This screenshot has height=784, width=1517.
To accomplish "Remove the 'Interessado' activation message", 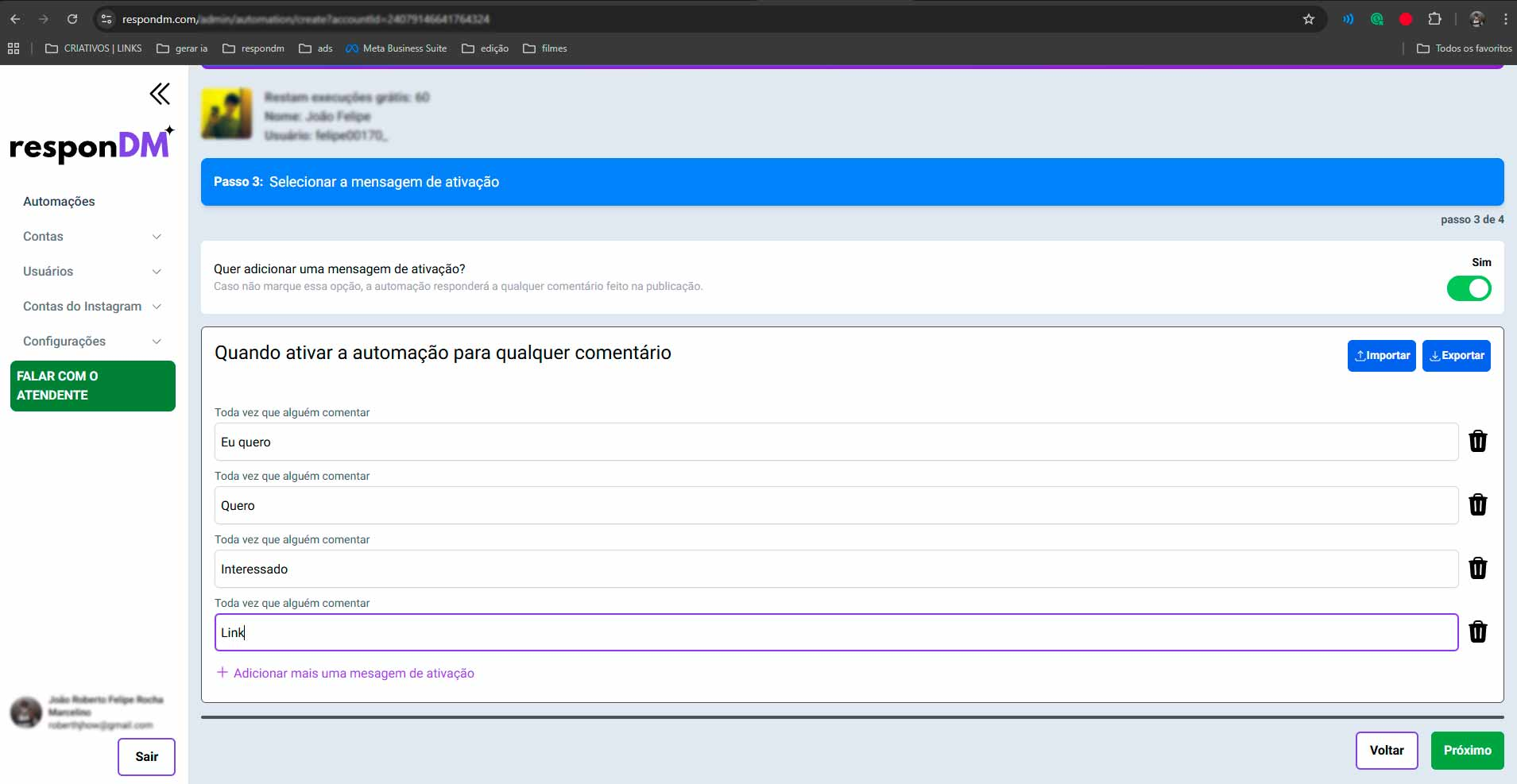I will click(1477, 569).
